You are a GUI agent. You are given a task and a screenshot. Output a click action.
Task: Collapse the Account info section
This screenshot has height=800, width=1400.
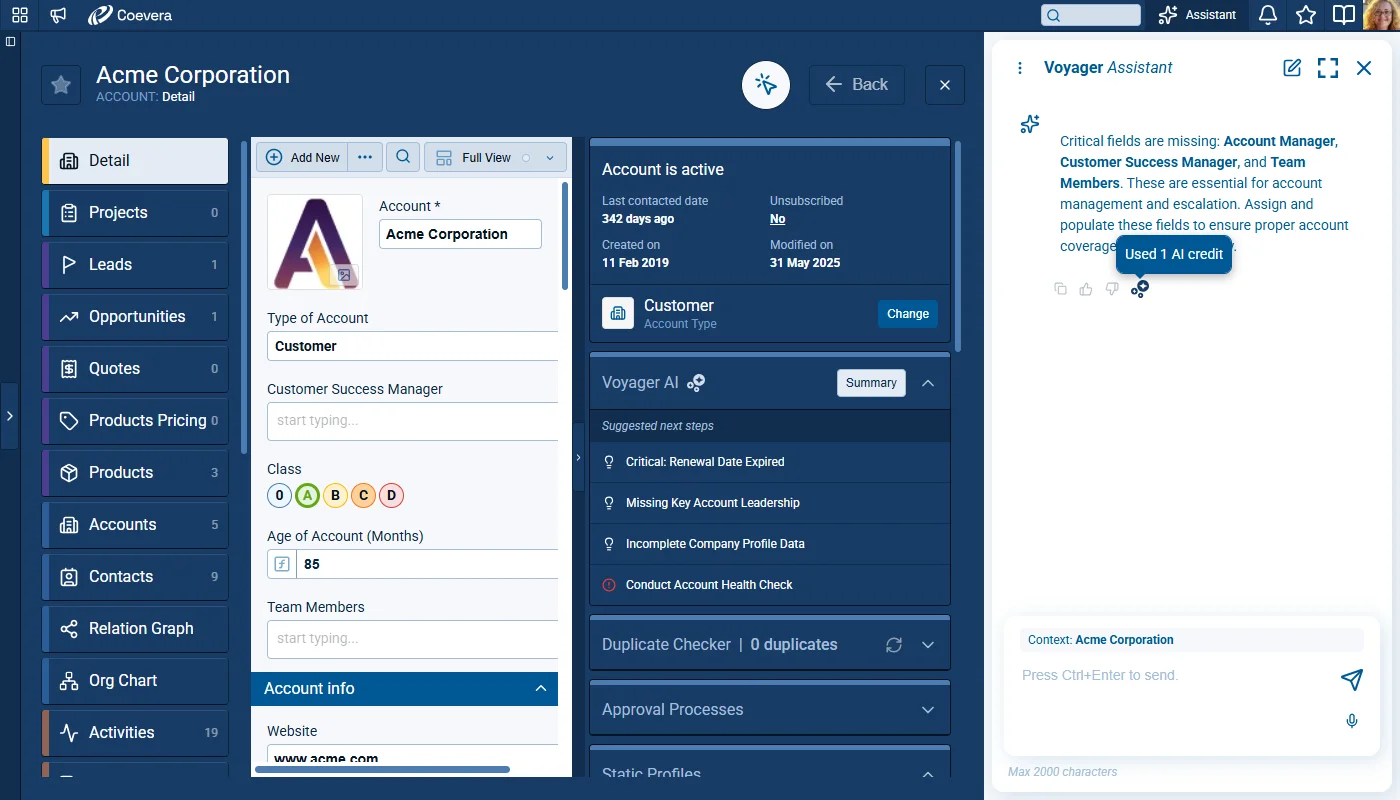coord(541,689)
